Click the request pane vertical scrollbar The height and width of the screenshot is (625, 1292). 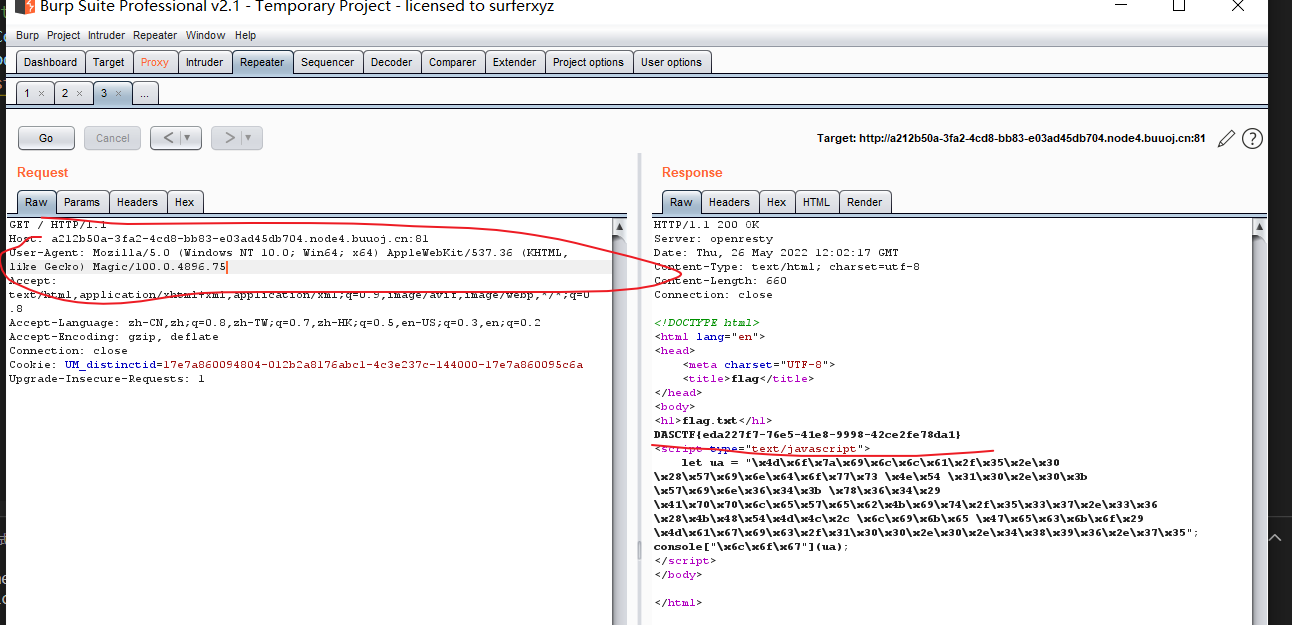[620, 421]
